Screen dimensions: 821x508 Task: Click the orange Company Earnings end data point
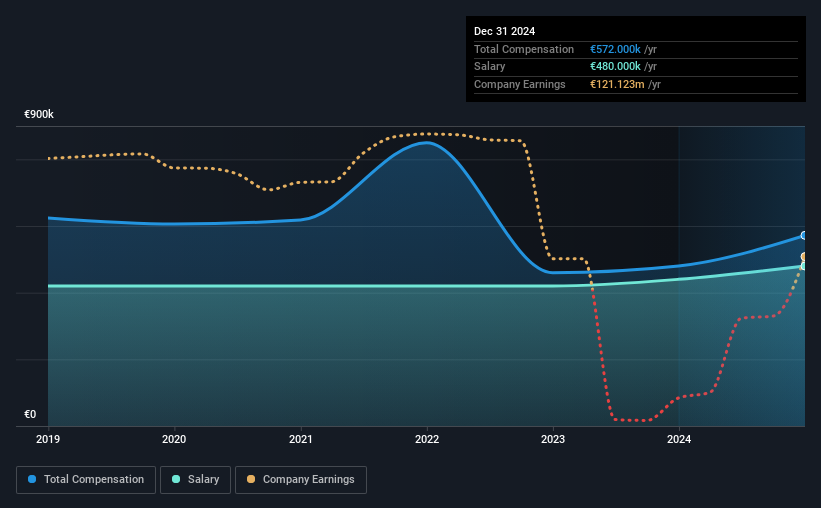pos(804,257)
